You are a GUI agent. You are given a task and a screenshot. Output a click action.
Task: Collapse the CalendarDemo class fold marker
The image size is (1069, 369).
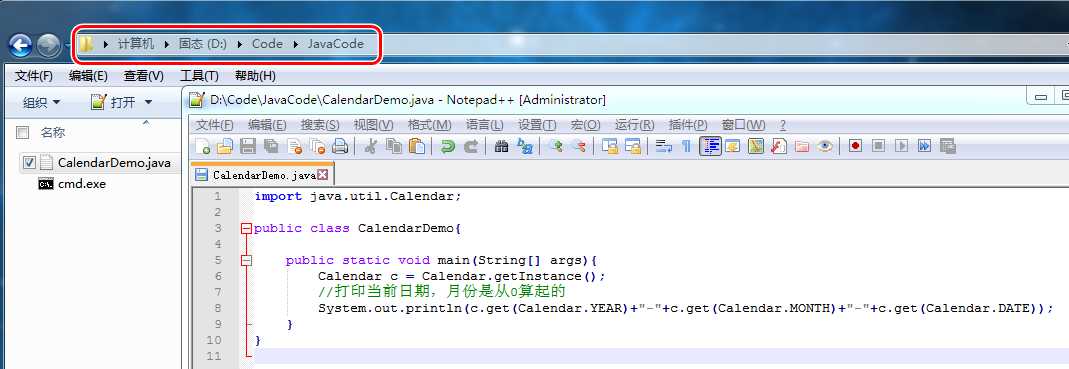pos(246,228)
